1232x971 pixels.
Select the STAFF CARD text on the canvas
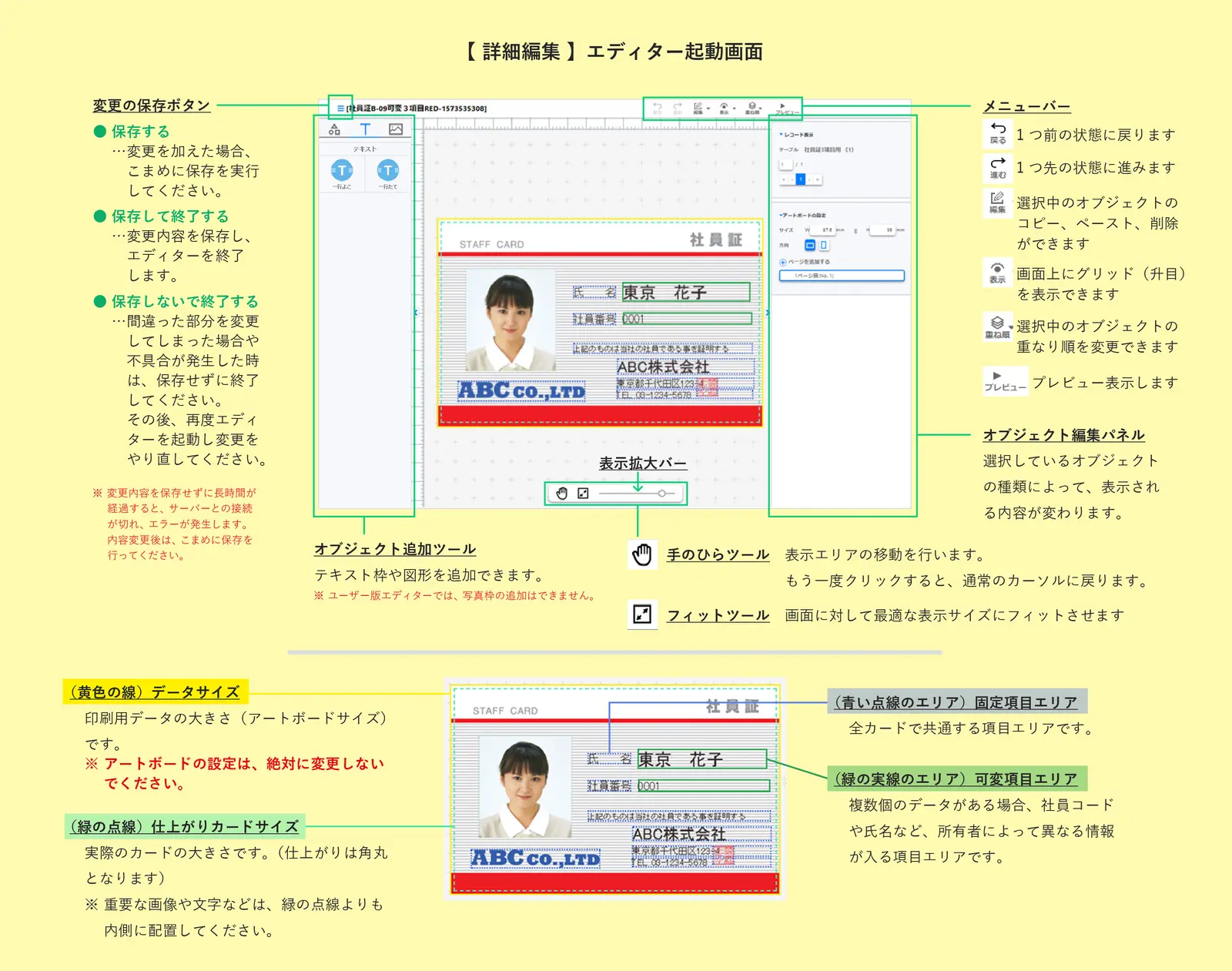click(491, 244)
